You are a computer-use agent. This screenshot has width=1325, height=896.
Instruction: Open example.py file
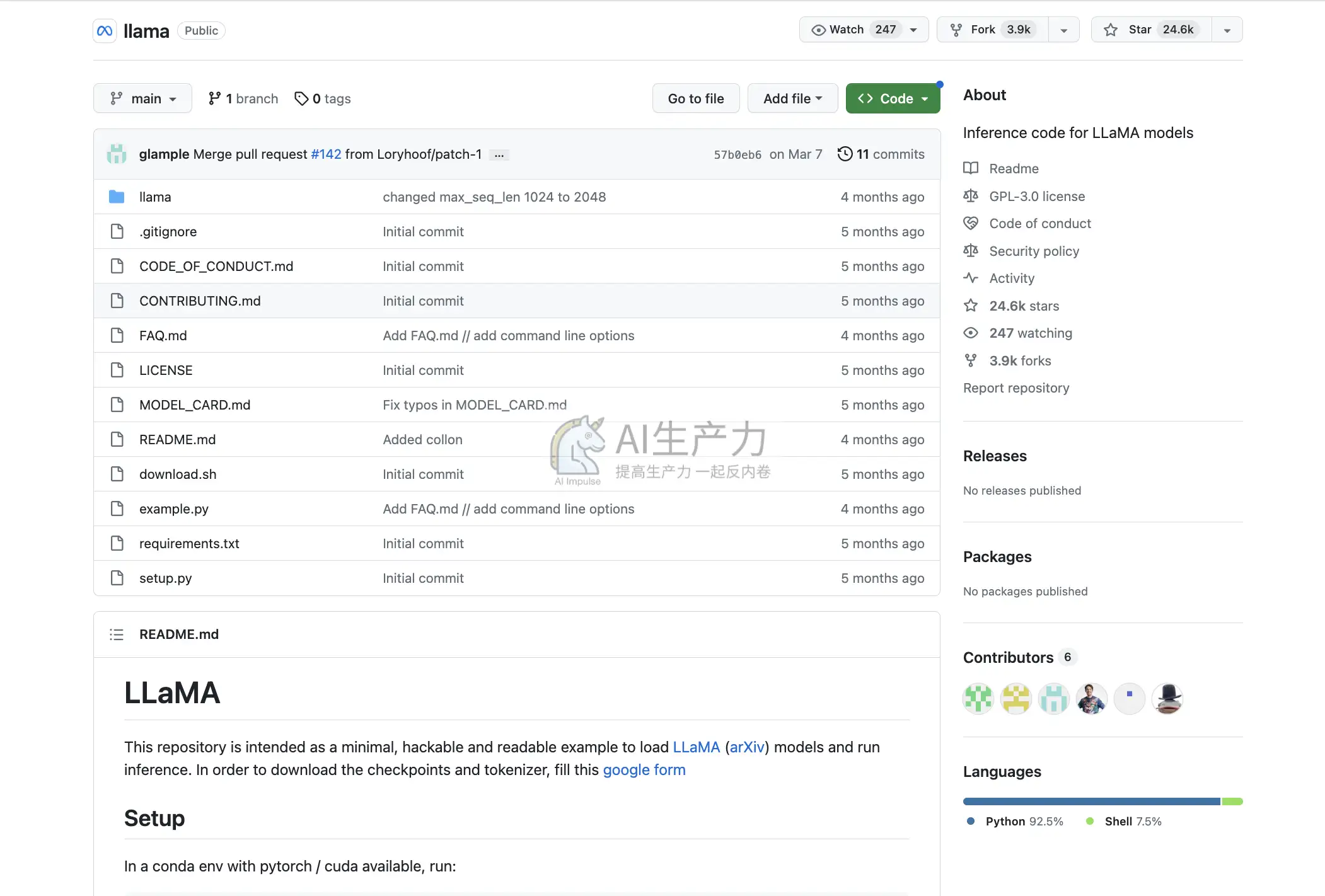pyautogui.click(x=174, y=508)
